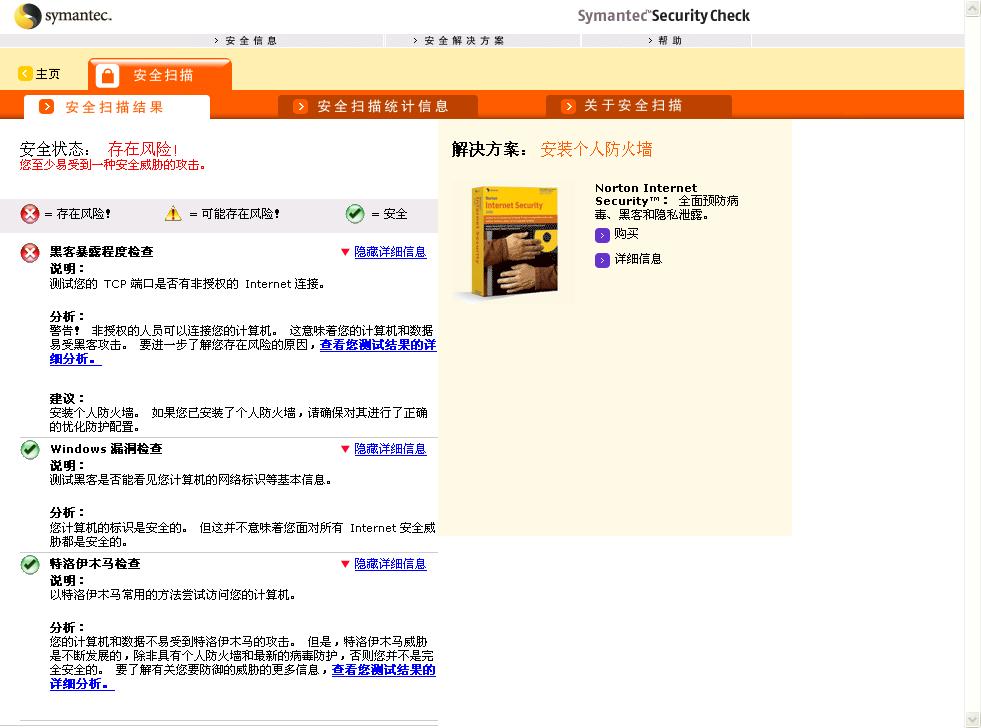
Task: Click the lock icon on 安全扫描 tab
Action: pos(108,76)
